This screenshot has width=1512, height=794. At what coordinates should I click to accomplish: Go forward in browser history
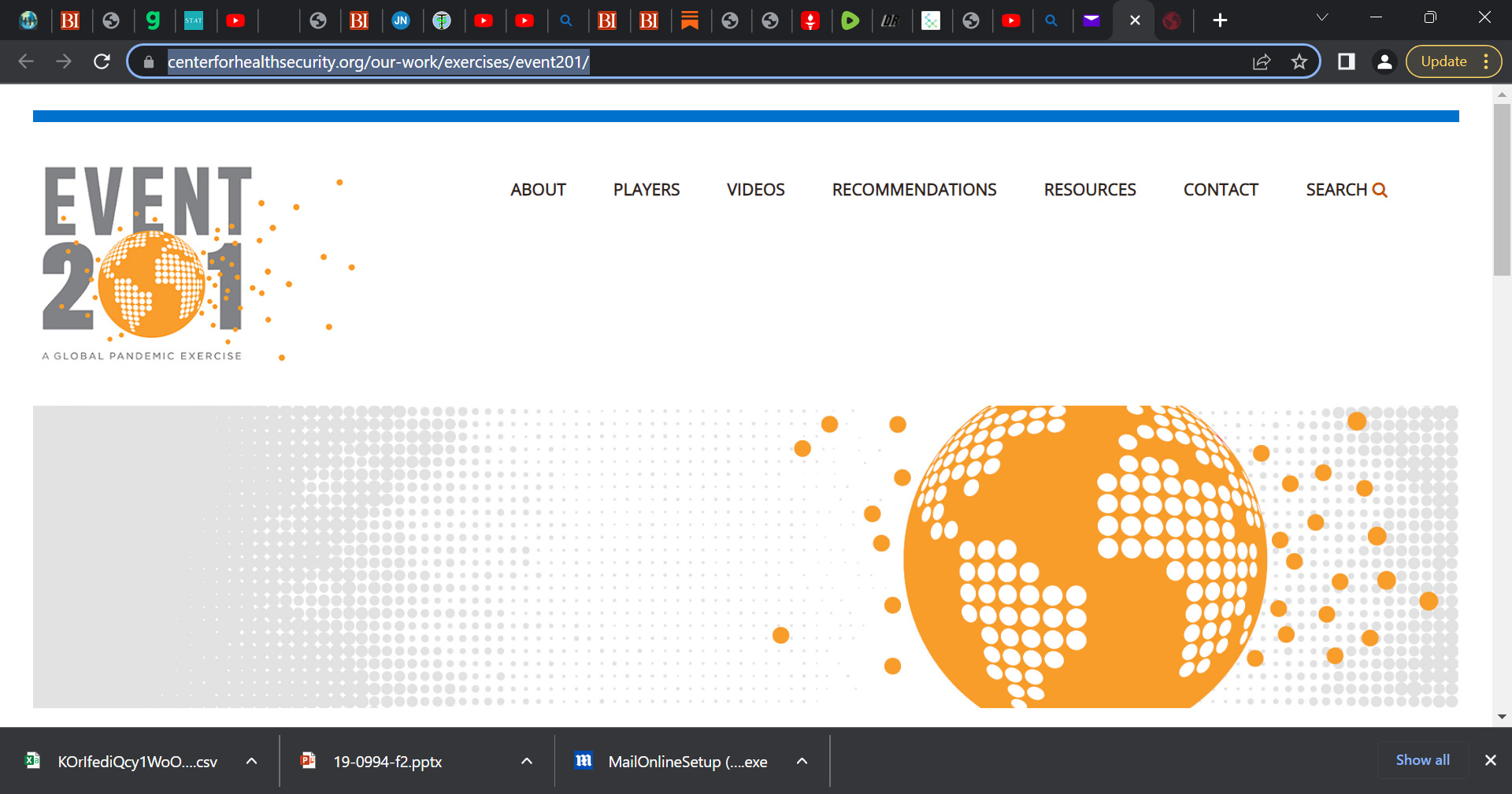64,61
